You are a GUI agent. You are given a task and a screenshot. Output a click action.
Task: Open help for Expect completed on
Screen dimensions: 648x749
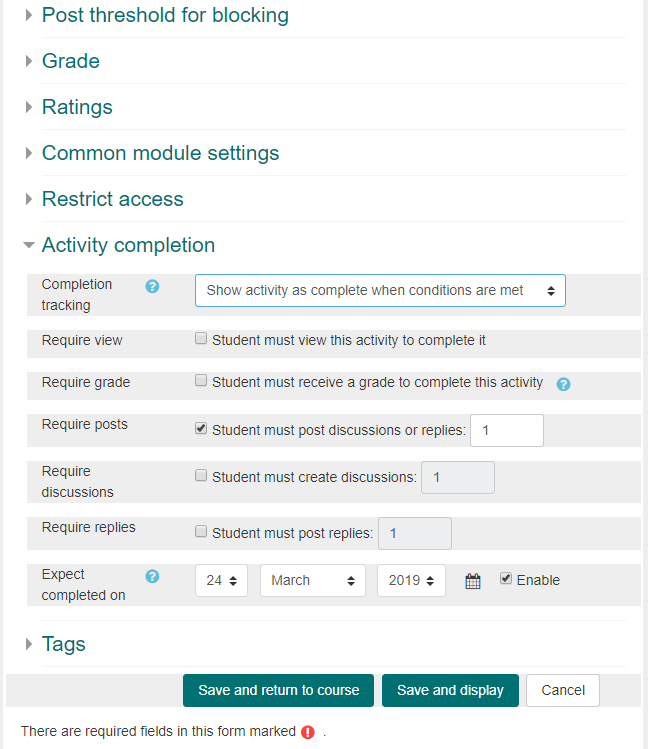(152, 577)
